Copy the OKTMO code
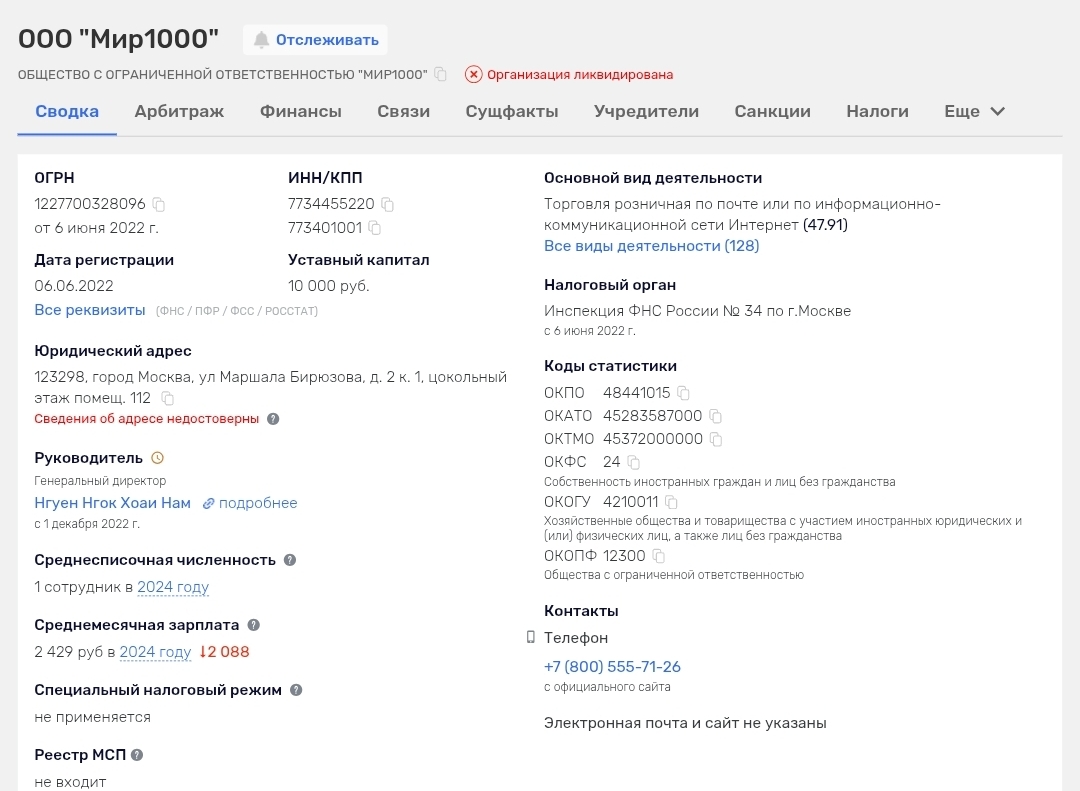 [716, 439]
